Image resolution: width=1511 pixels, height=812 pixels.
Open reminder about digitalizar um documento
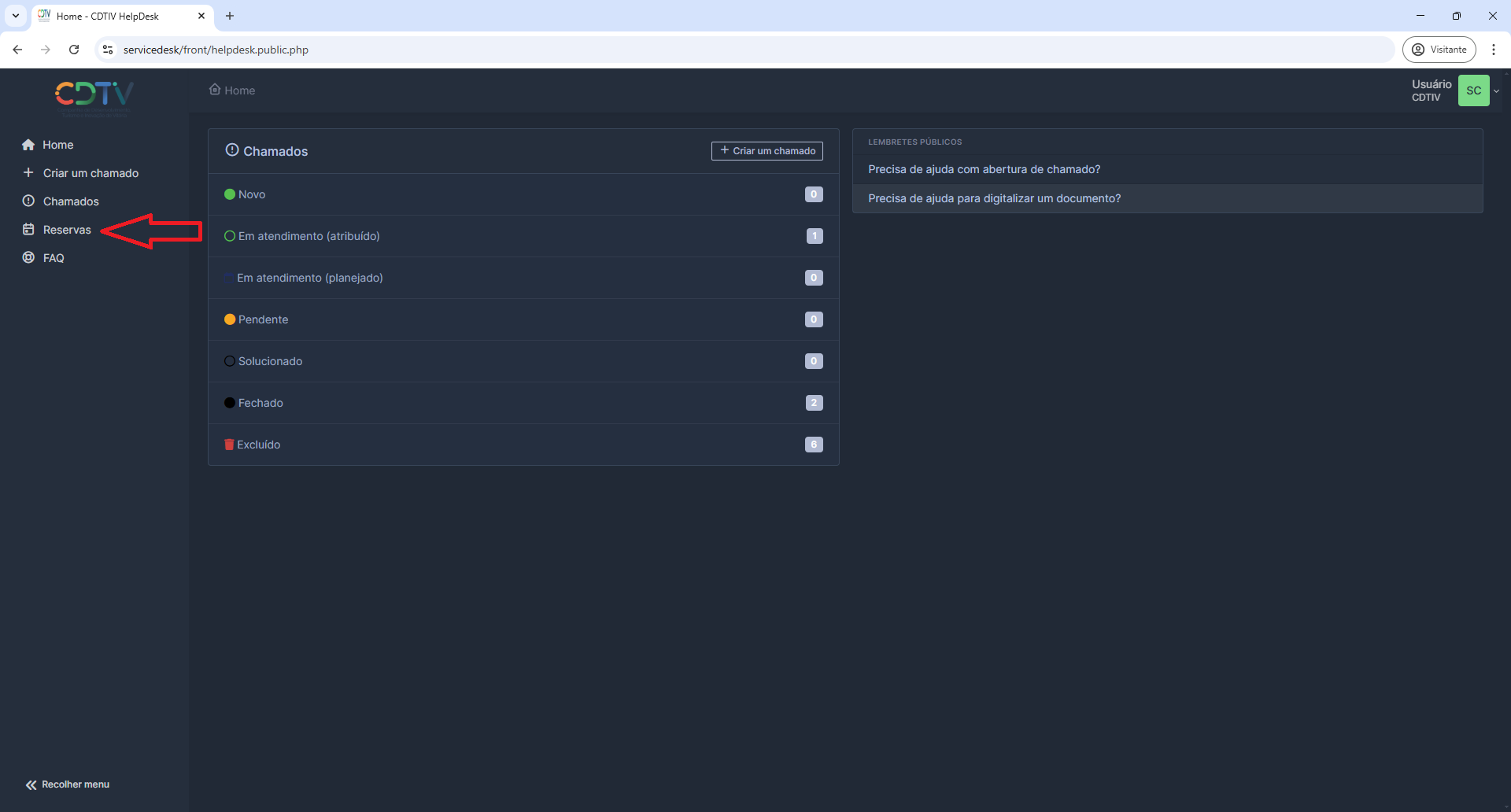(994, 198)
